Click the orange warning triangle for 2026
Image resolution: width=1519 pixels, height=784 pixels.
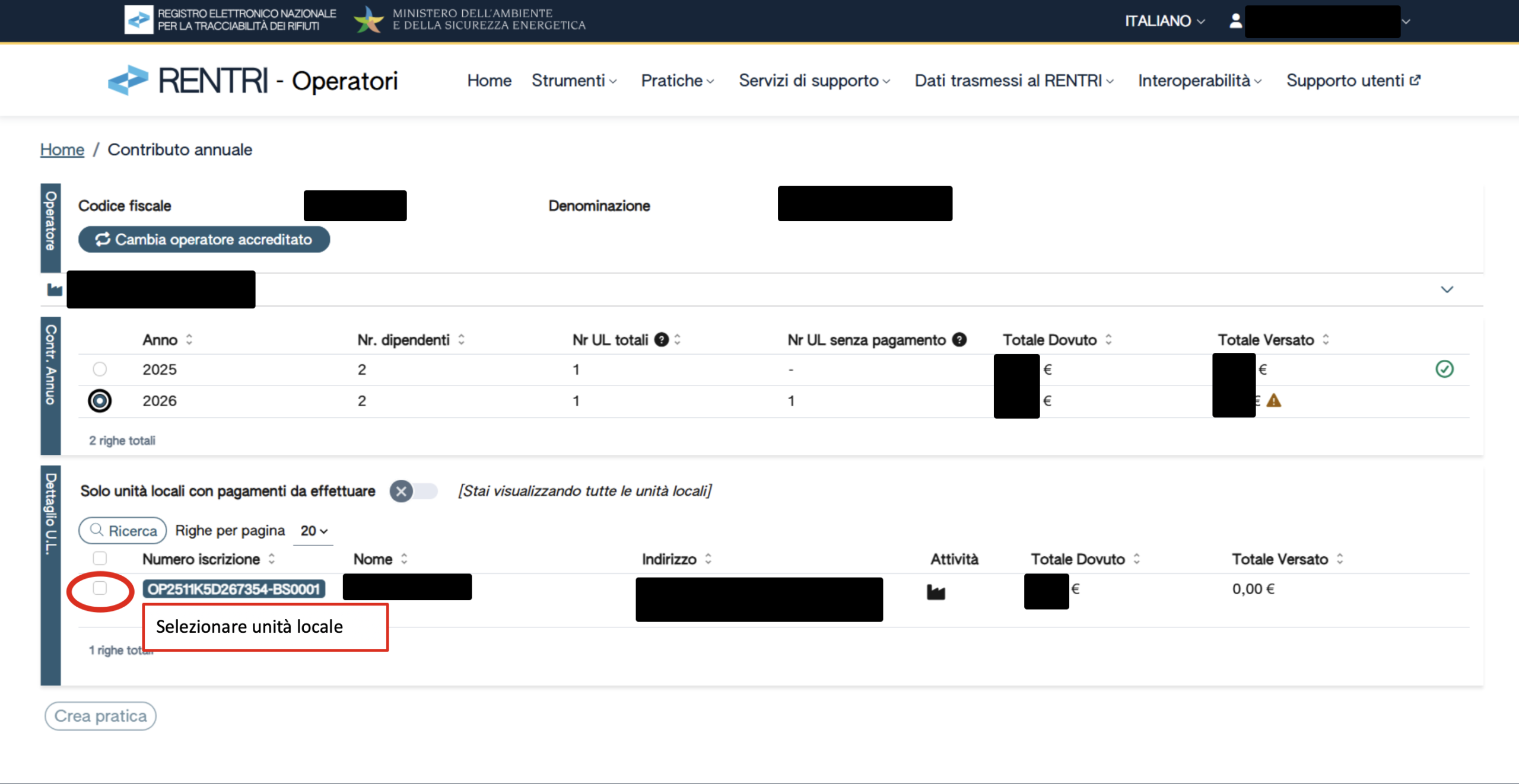[x=1273, y=401]
